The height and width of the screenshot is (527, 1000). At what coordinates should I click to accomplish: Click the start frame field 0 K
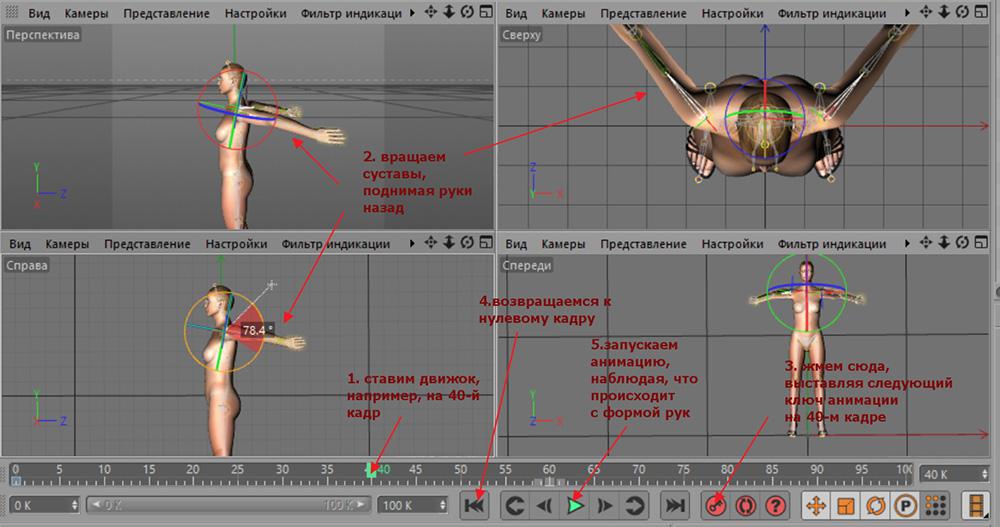click(40, 505)
